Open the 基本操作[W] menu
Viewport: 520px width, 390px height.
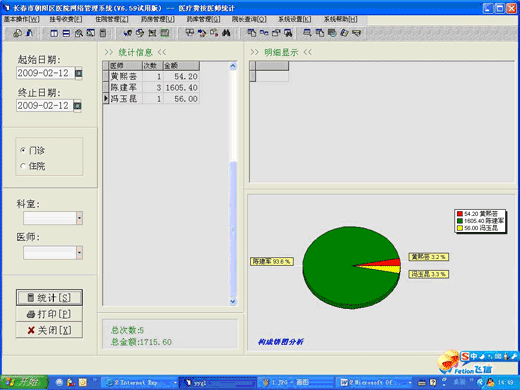click(22, 19)
